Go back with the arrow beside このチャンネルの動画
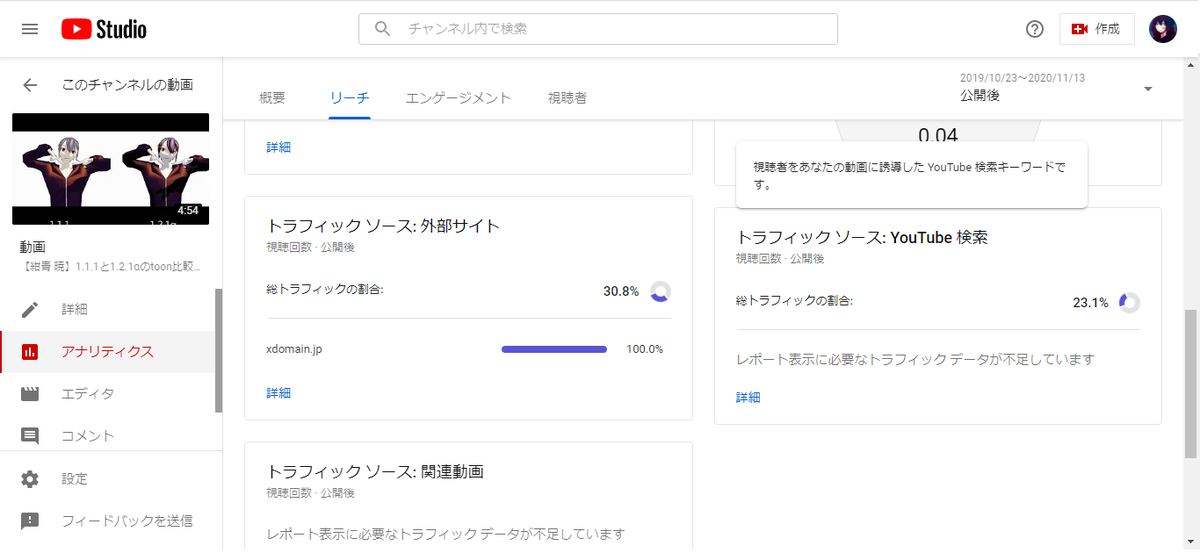Screen dimensions: 1200x560 [30, 85]
